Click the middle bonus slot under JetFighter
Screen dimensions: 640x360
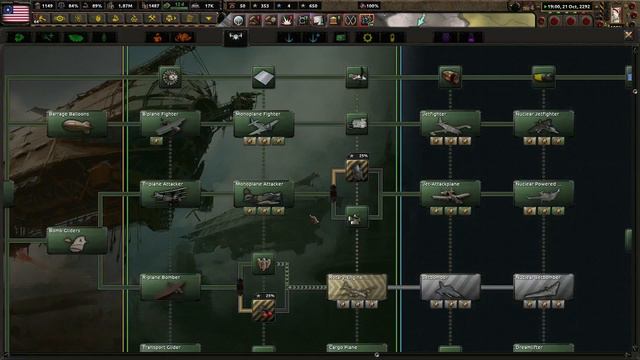pos(450,141)
